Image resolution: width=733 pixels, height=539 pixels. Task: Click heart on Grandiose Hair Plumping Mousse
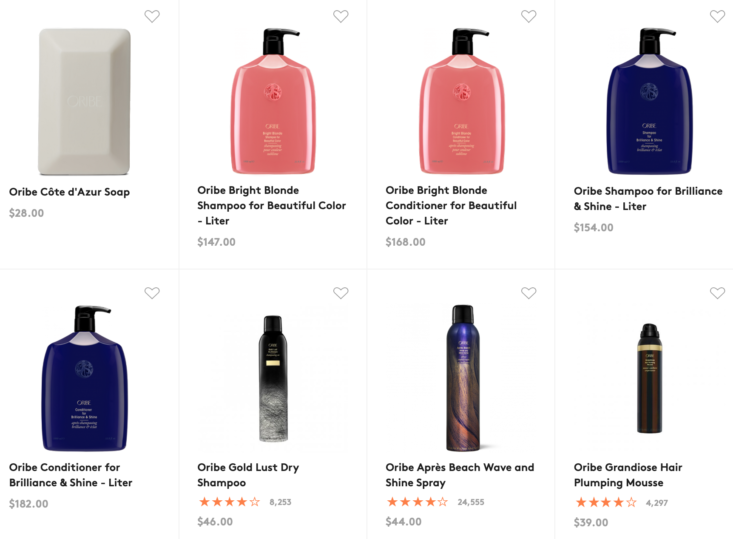coord(717,293)
